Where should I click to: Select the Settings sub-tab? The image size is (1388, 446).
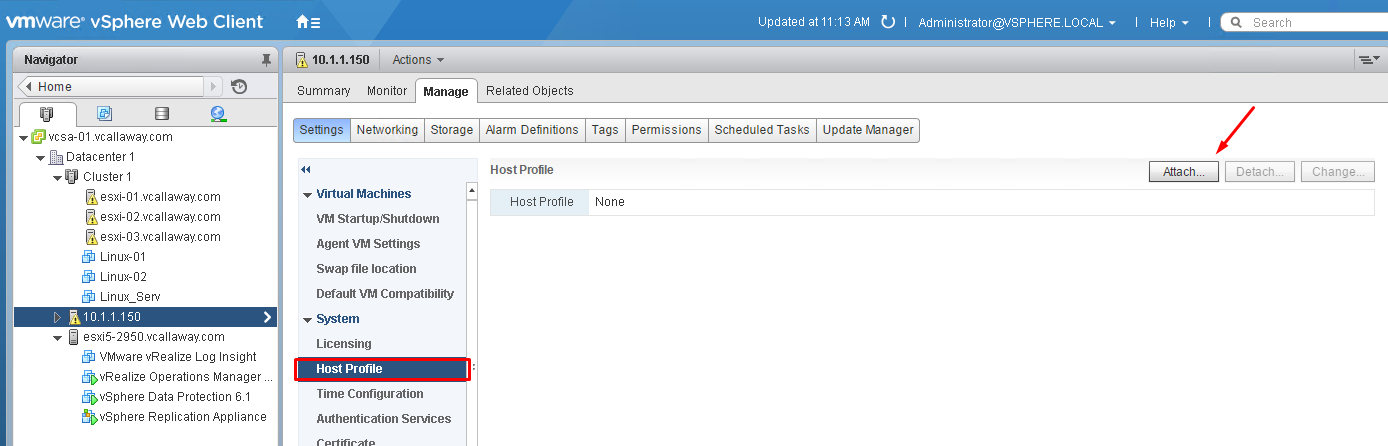tap(322, 130)
